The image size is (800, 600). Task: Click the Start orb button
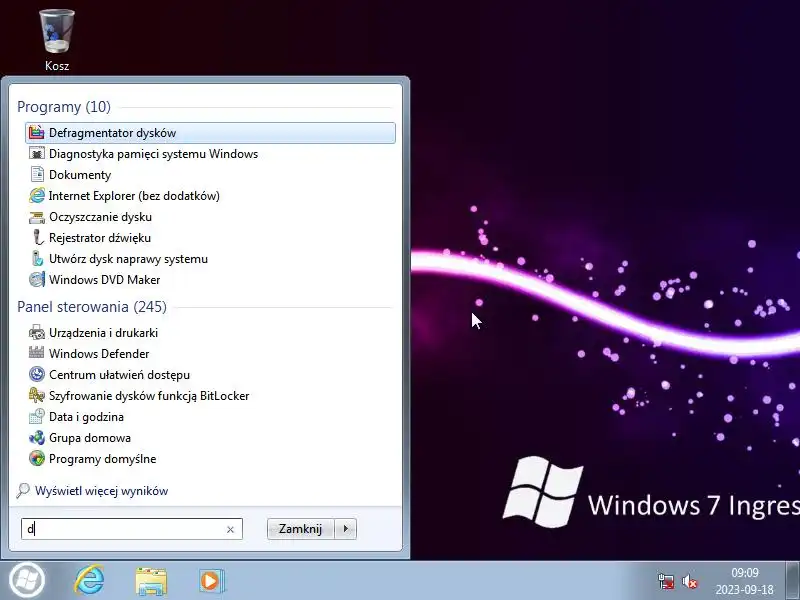27,580
